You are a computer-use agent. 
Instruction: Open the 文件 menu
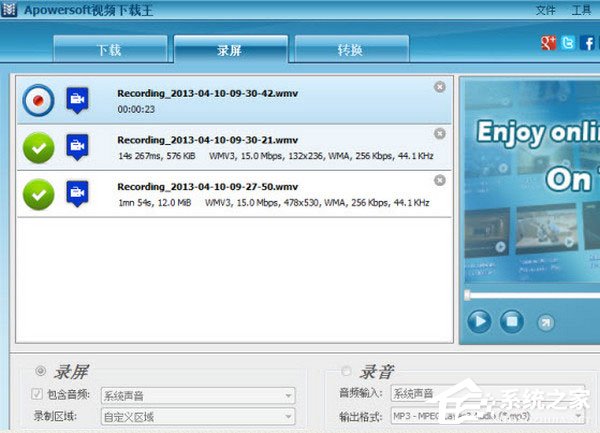545,10
